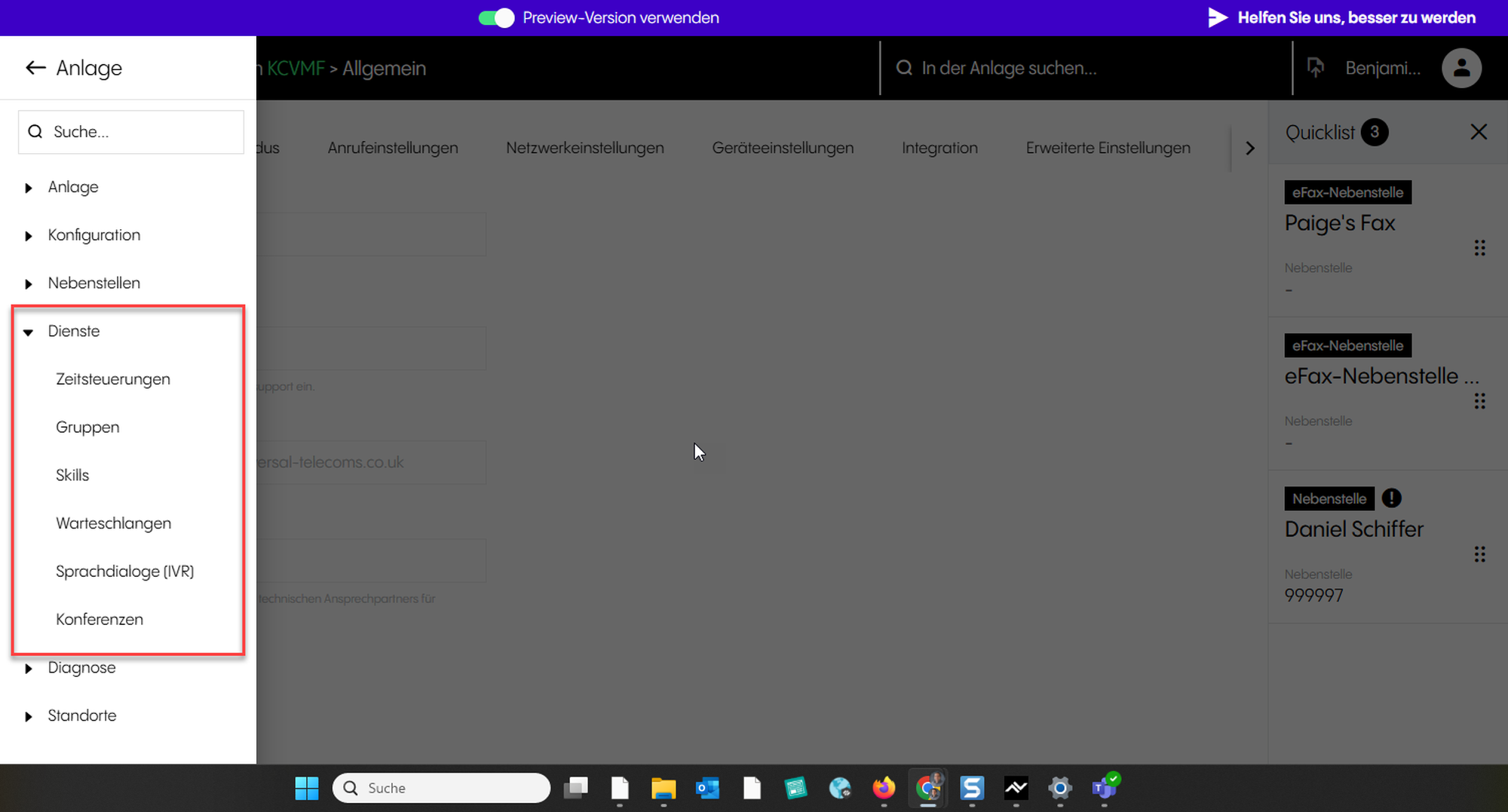Click the back arrow next to Anlage
1508x812 pixels.
[x=35, y=68]
